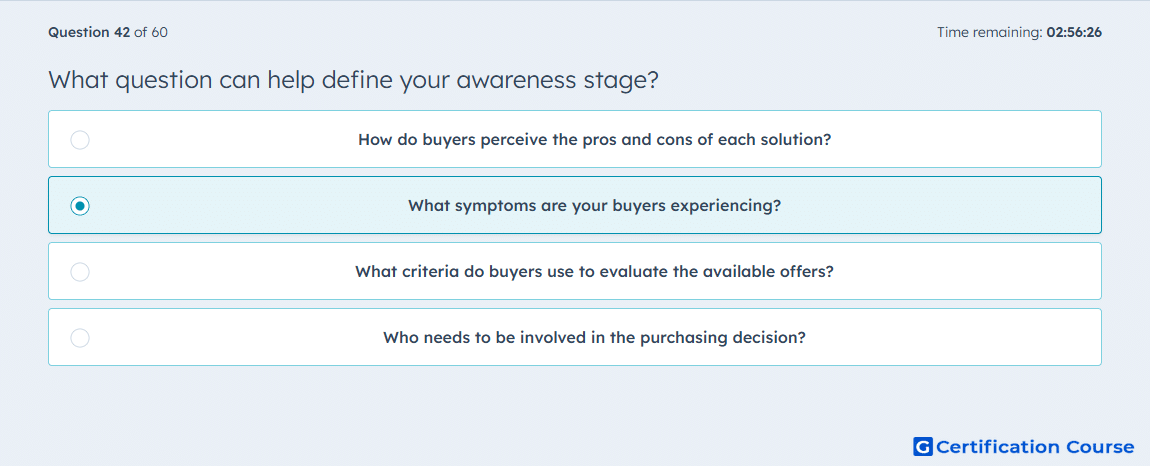
Task: Click the 'Time remaining:' label
Action: (x=990, y=32)
